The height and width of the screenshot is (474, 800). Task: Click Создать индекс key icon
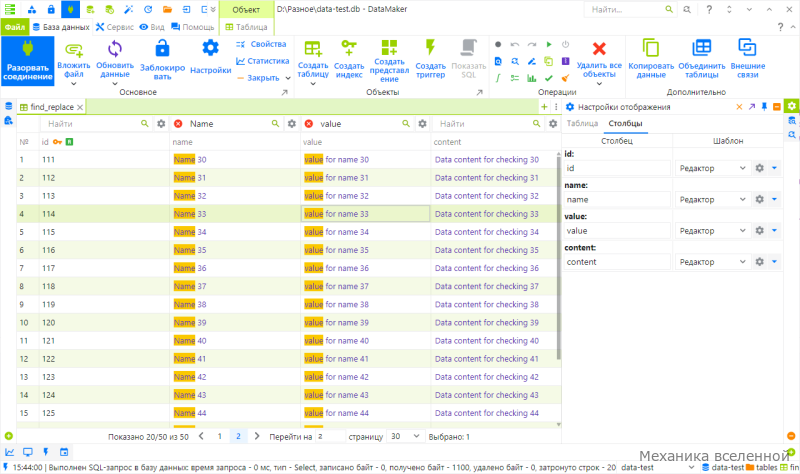tap(349, 48)
